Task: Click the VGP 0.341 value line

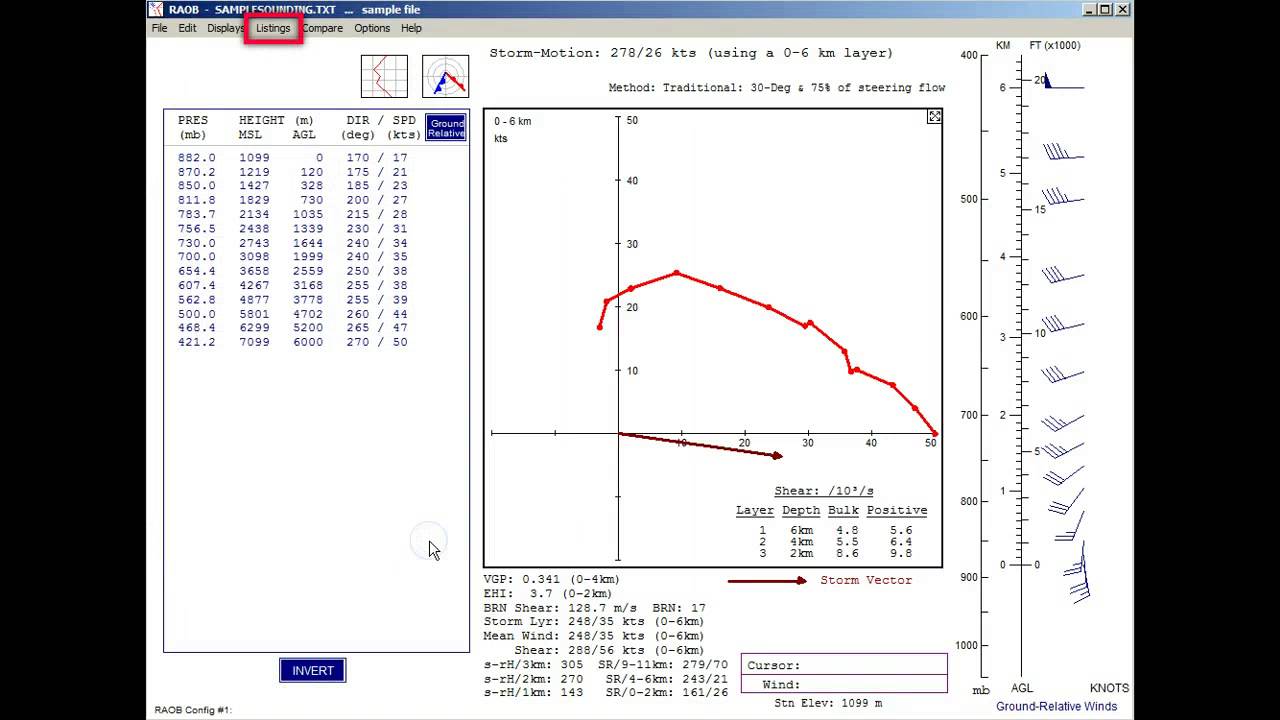Action: 552,579
